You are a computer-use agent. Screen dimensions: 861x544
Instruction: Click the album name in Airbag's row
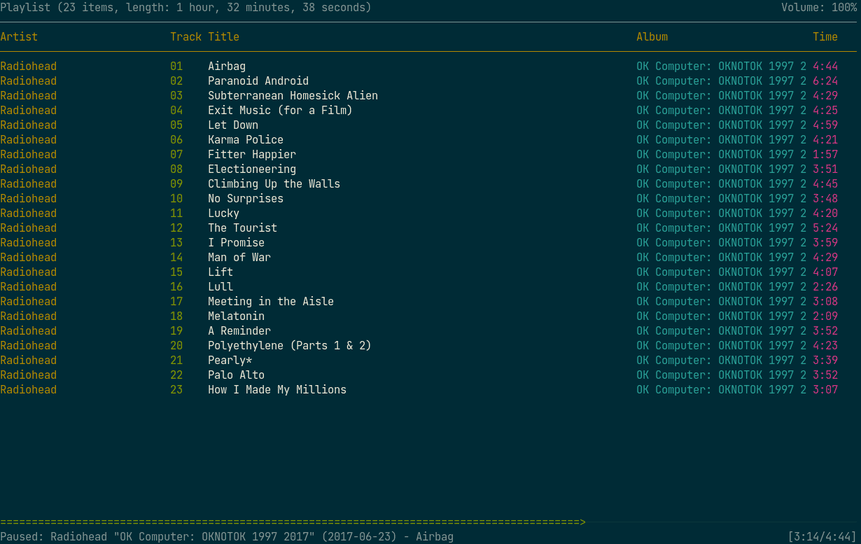click(721, 66)
